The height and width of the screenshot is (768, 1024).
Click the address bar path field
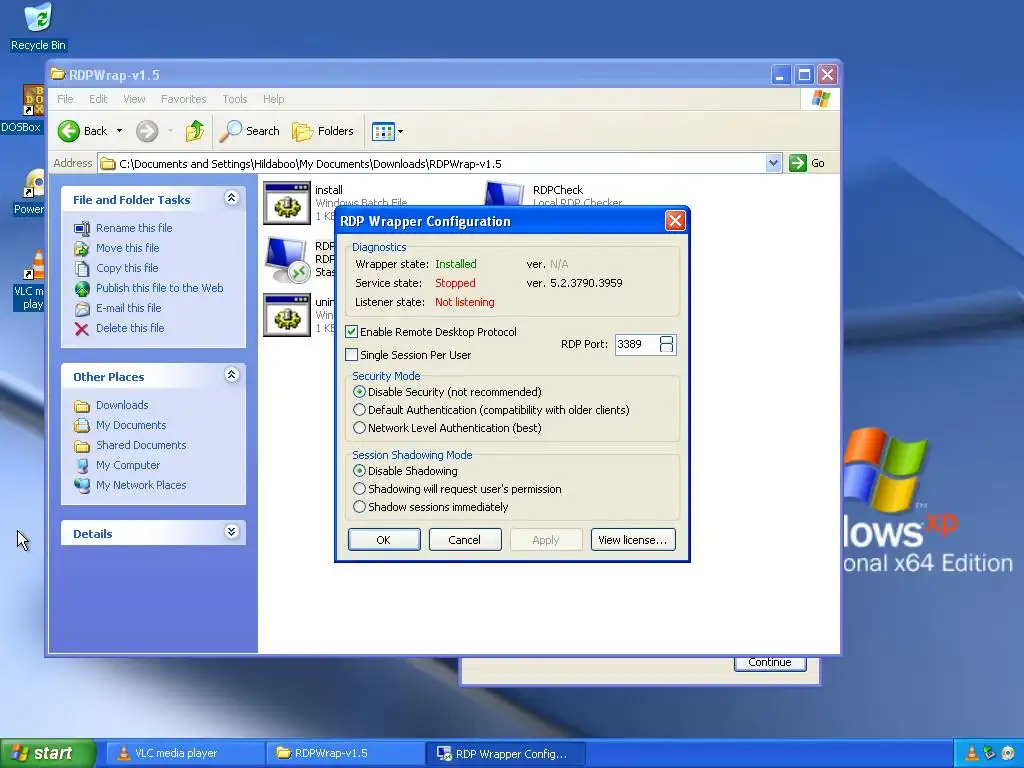pyautogui.click(x=432, y=164)
